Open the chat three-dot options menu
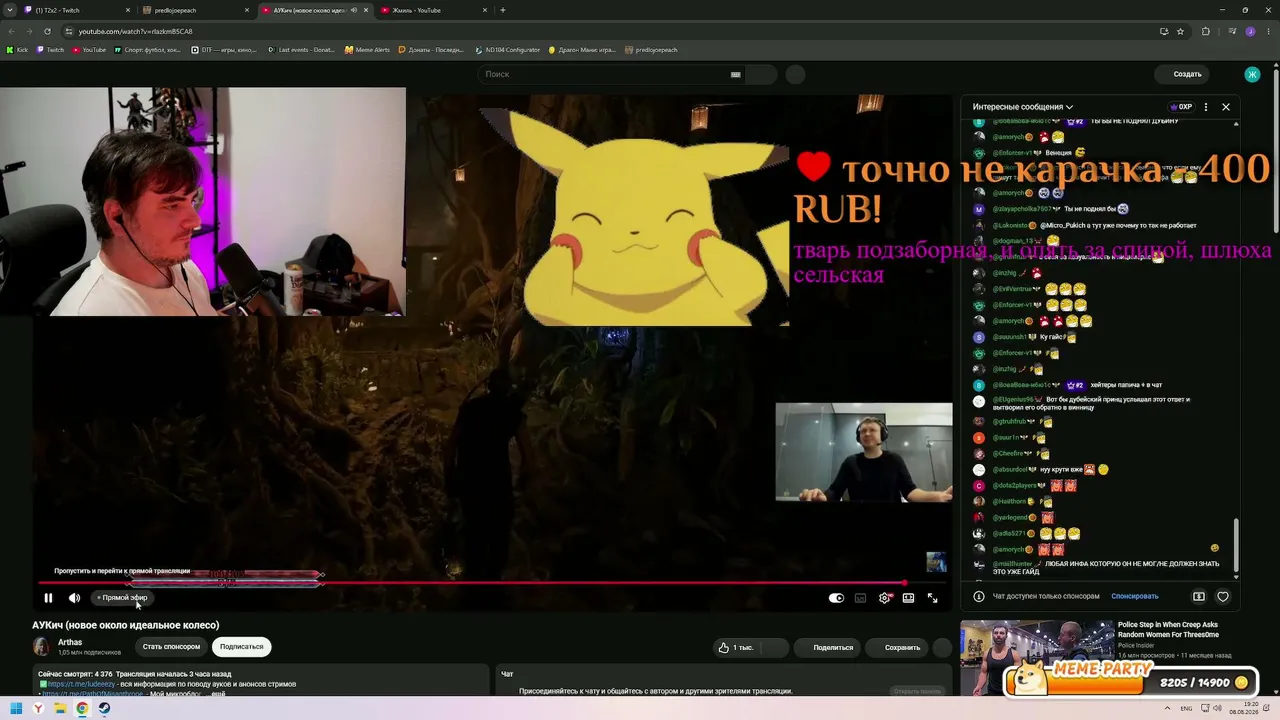This screenshot has width=1280, height=720. point(1206,107)
